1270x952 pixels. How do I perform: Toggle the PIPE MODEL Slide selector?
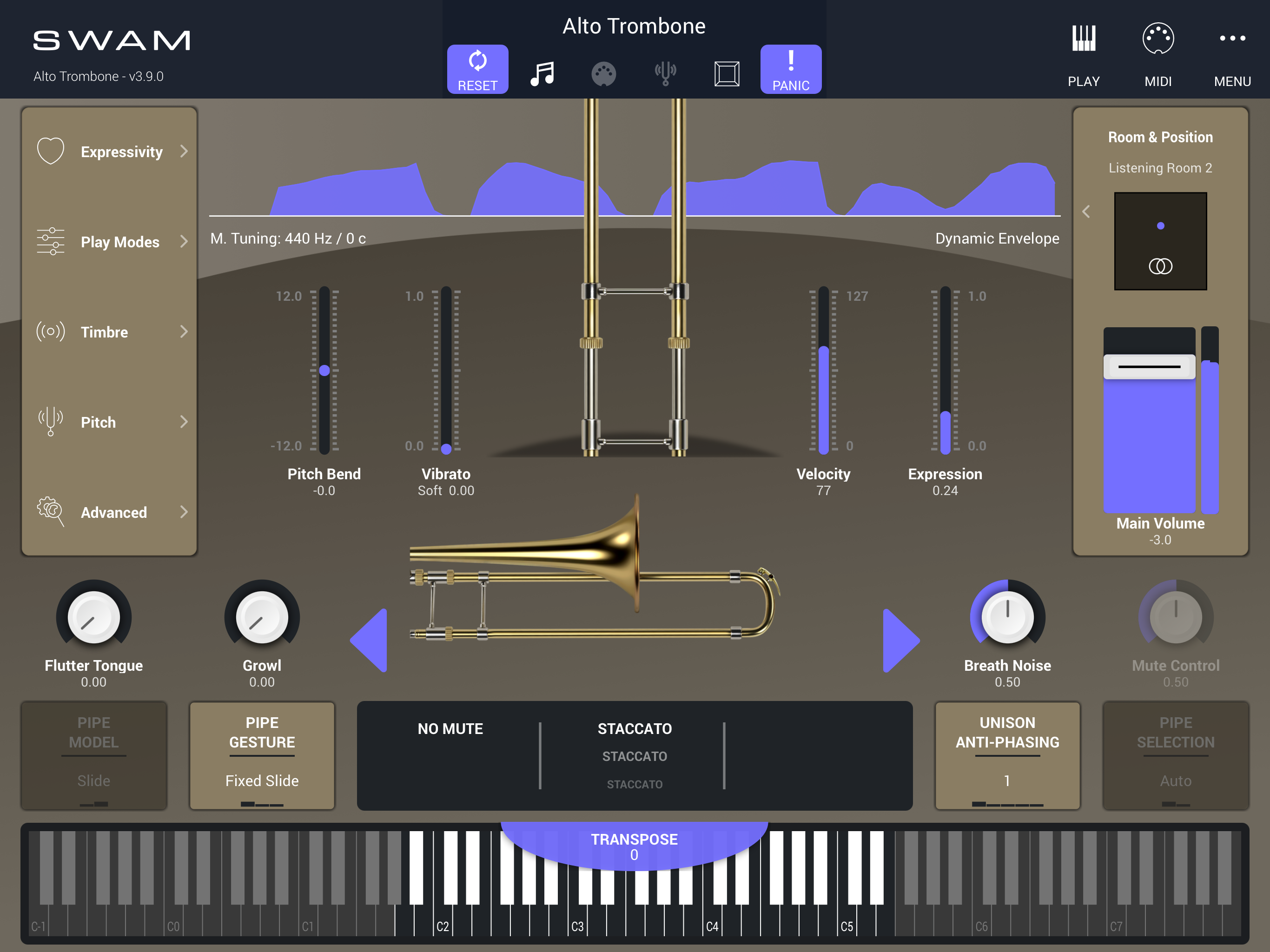click(x=93, y=756)
